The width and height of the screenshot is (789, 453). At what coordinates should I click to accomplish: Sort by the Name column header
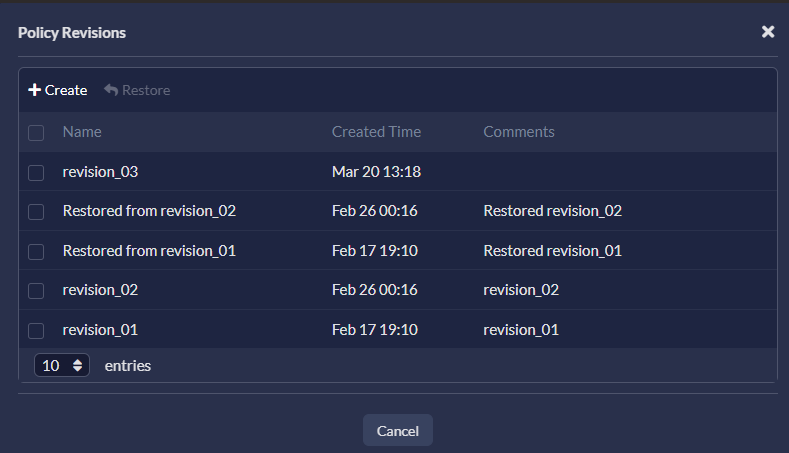click(82, 132)
